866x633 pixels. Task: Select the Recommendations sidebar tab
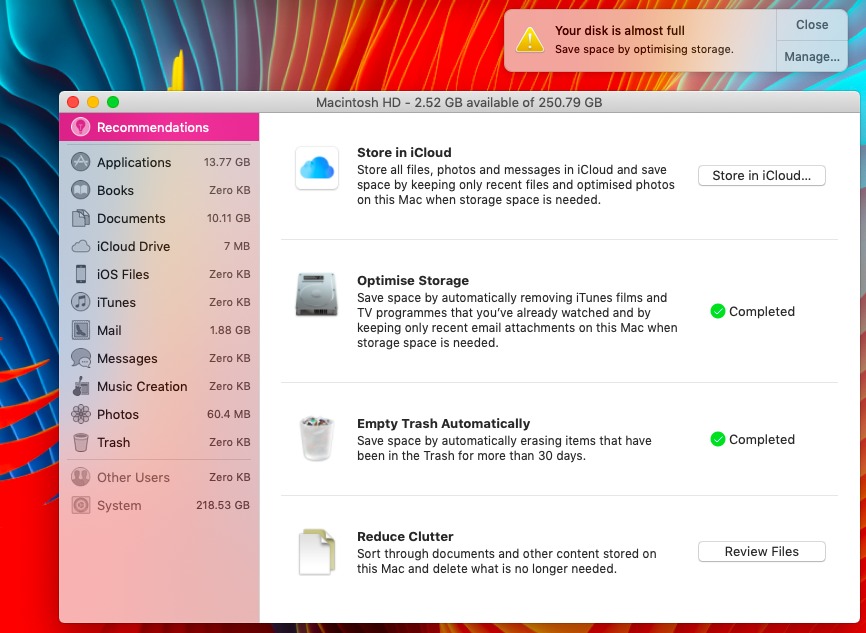(x=159, y=127)
